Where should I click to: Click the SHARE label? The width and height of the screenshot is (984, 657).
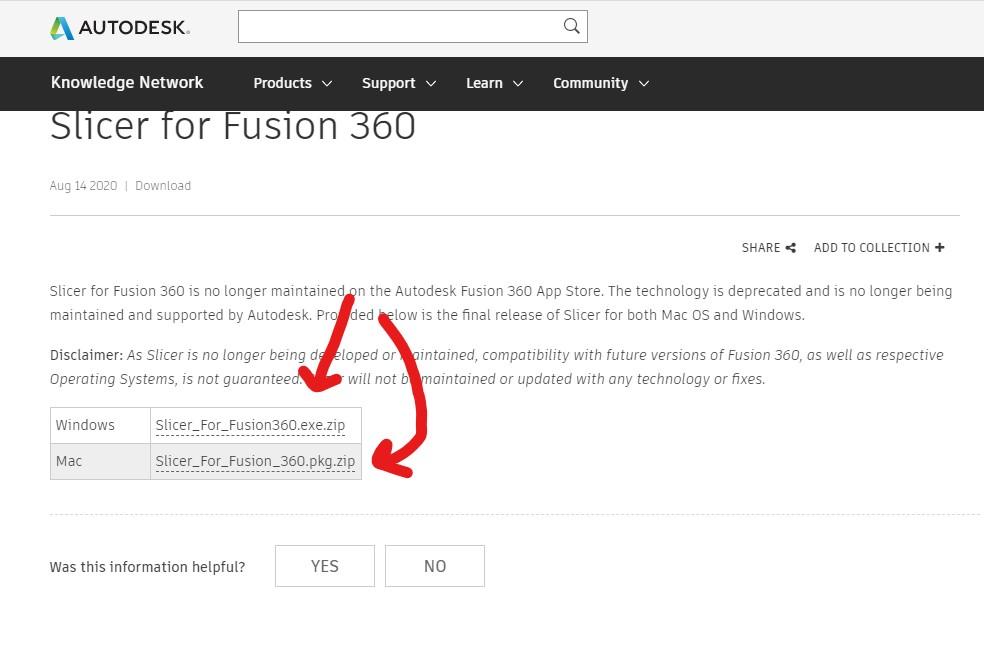[x=761, y=248]
